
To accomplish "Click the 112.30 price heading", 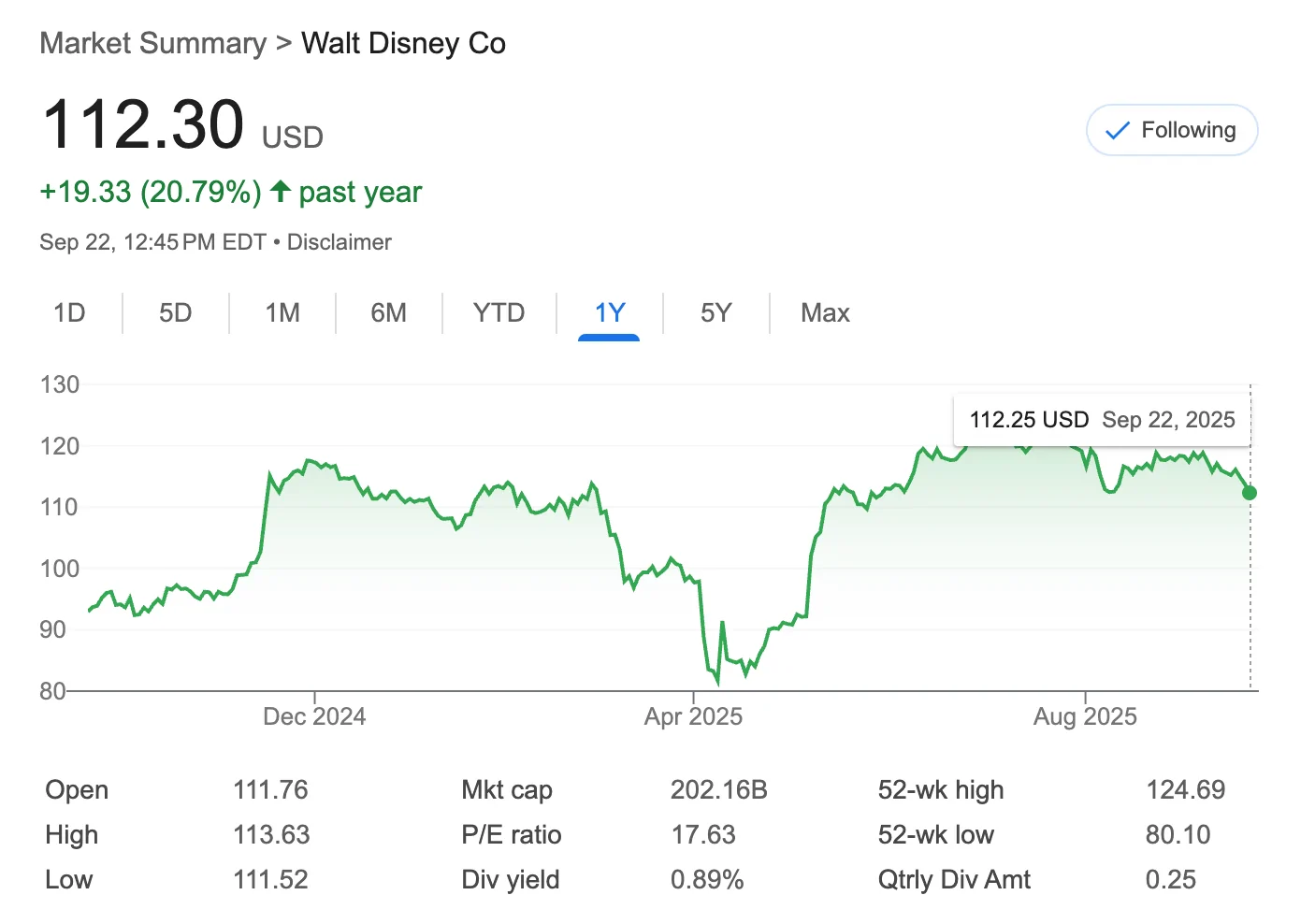I will pos(143,124).
